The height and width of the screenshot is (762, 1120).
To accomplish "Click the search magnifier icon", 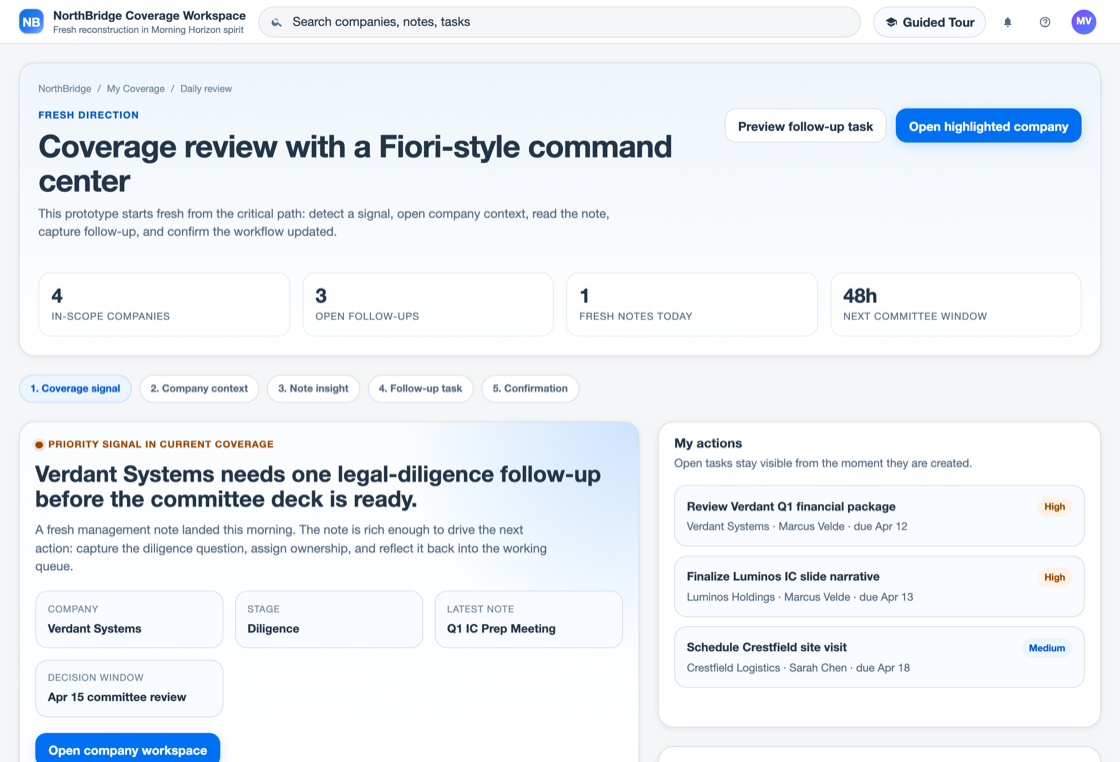I will [x=276, y=22].
